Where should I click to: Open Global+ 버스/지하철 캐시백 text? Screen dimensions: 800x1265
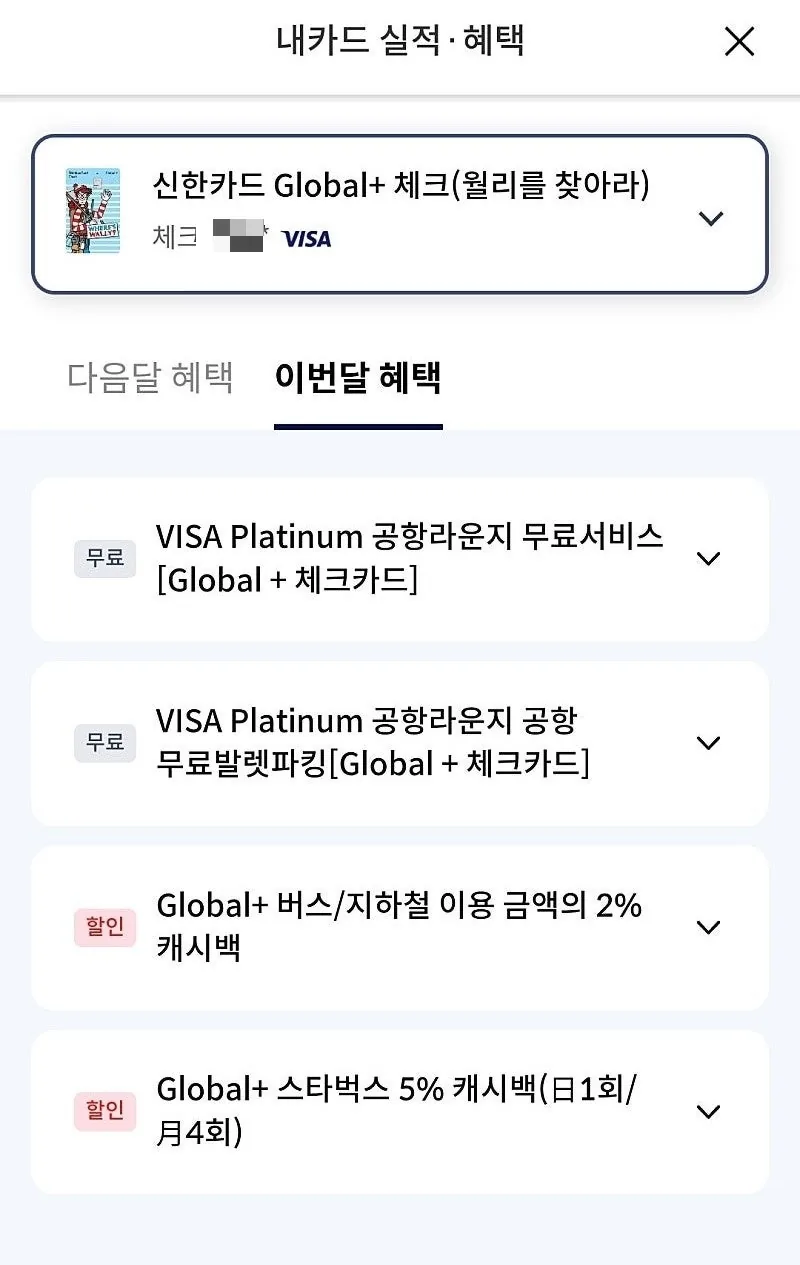coord(399,927)
